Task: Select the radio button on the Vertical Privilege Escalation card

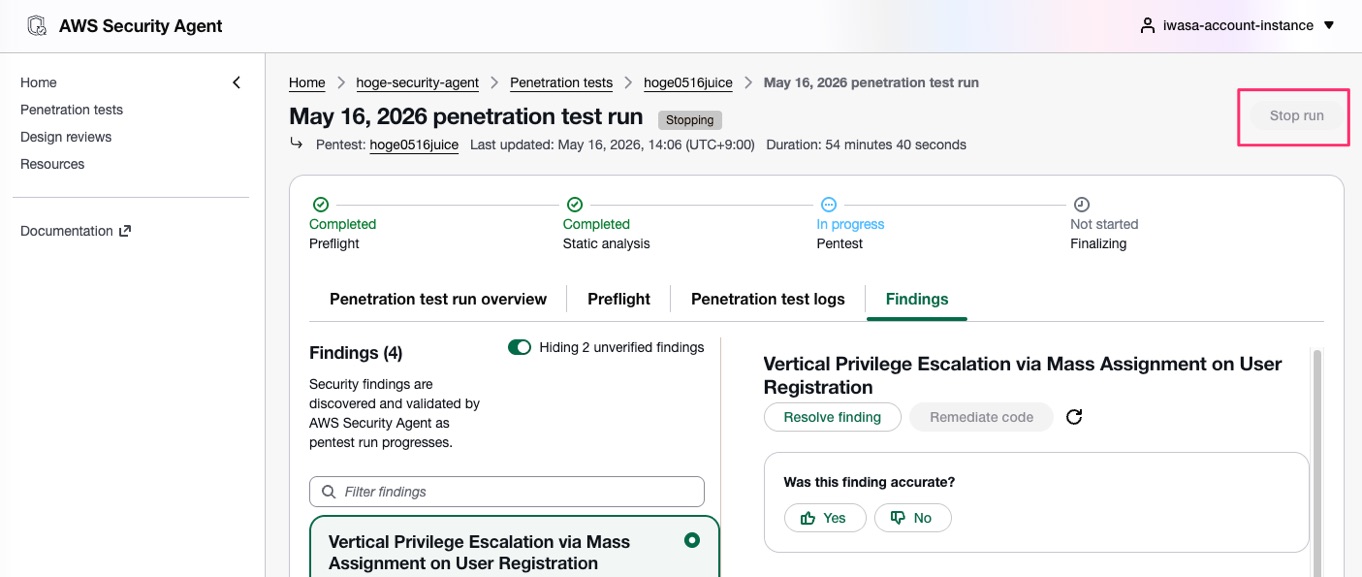Action: [691, 540]
